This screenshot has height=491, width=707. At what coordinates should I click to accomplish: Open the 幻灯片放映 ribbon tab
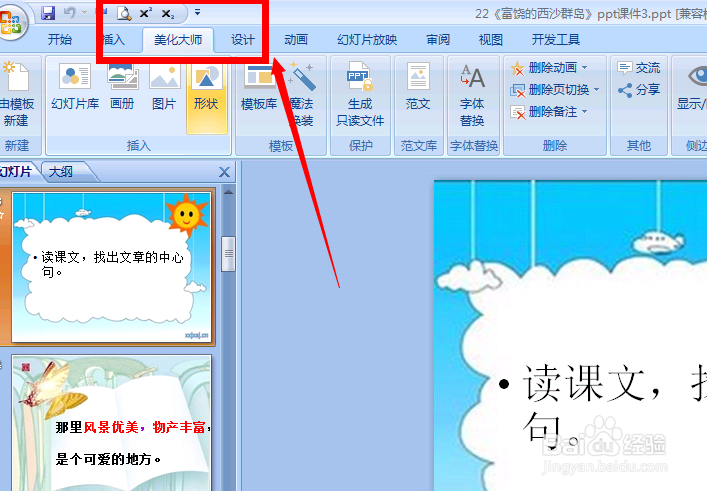pos(367,40)
